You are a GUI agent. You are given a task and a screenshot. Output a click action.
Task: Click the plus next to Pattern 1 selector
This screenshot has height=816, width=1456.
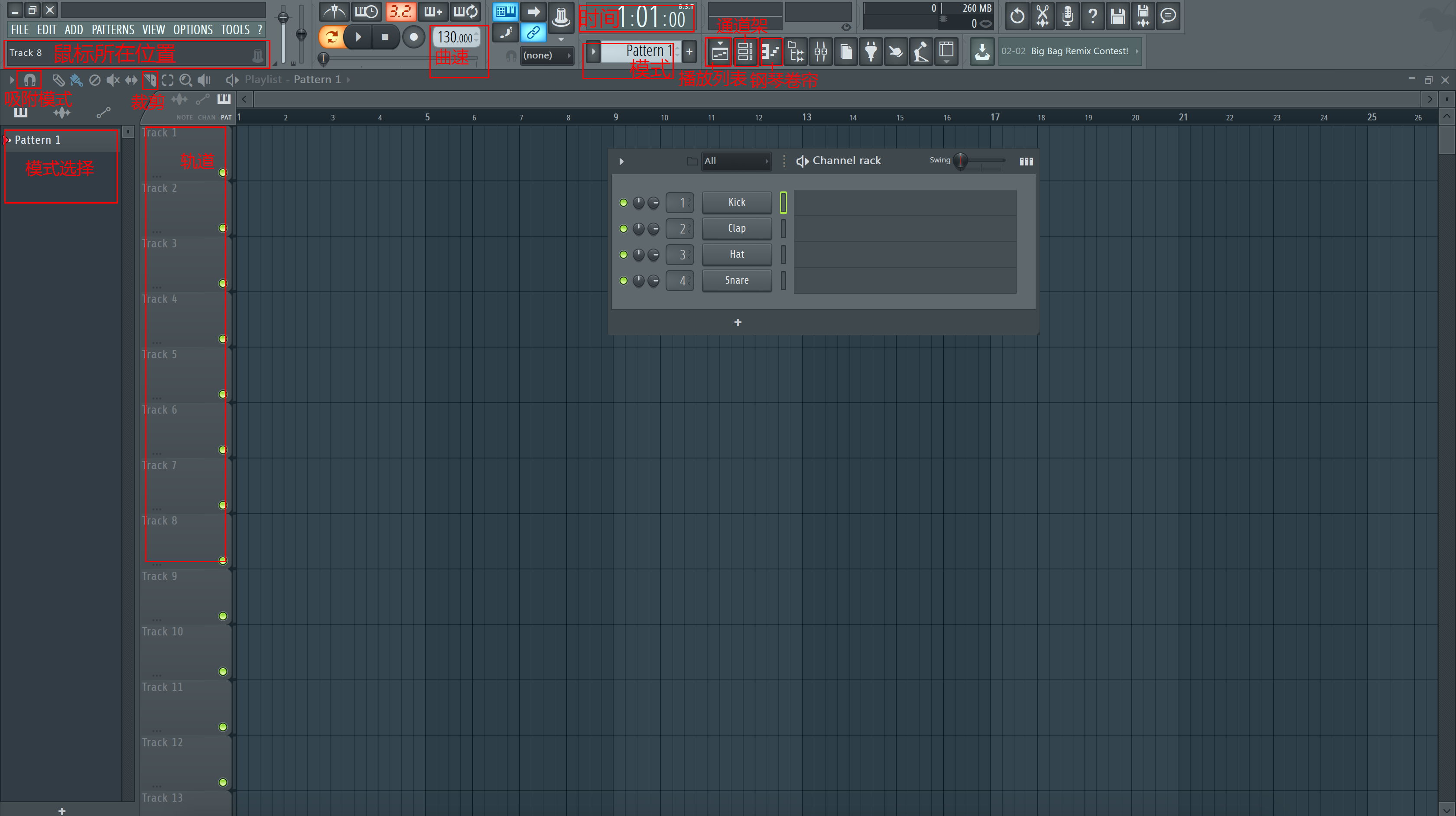[689, 52]
